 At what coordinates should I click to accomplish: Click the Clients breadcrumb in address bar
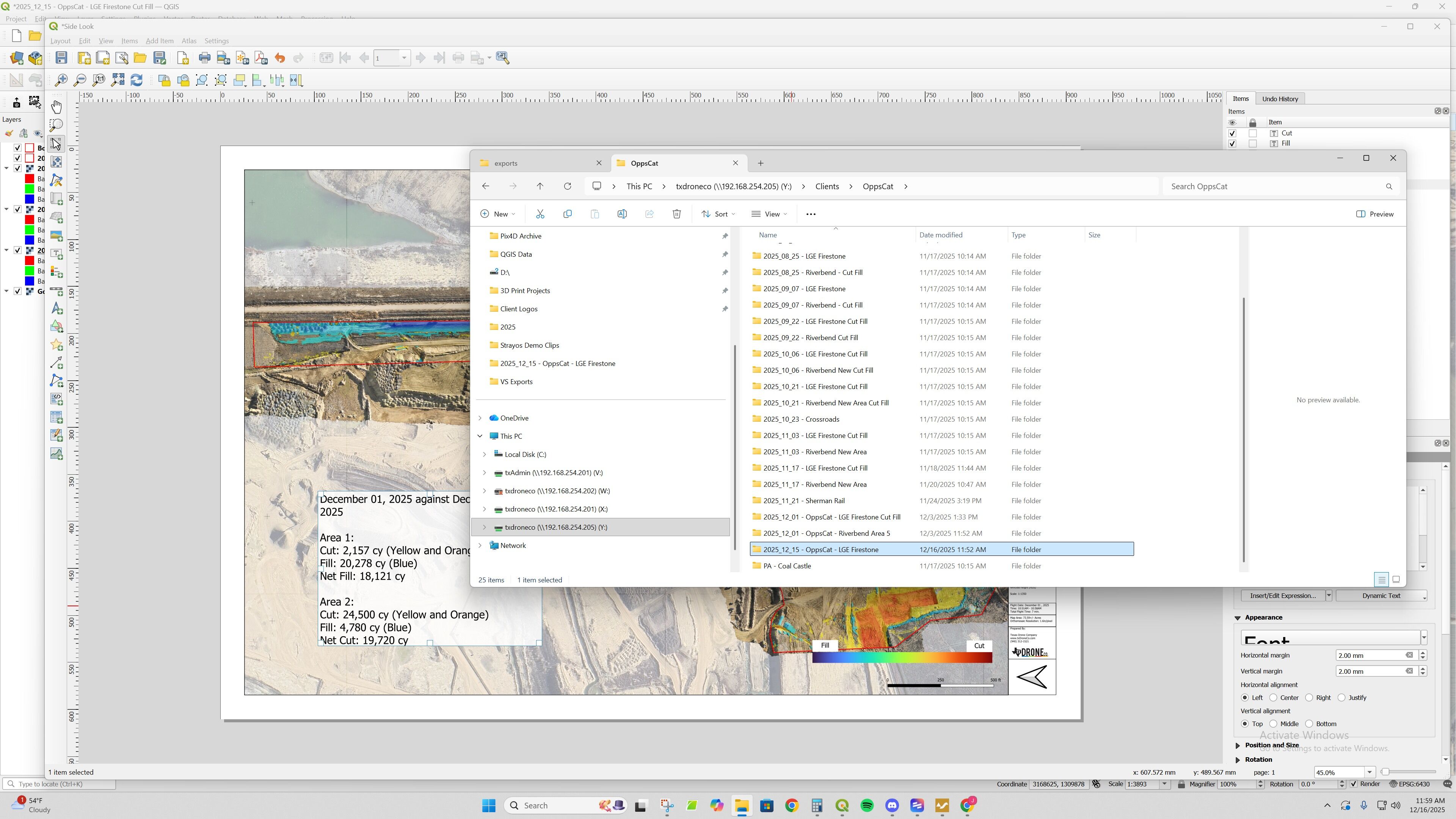827,186
